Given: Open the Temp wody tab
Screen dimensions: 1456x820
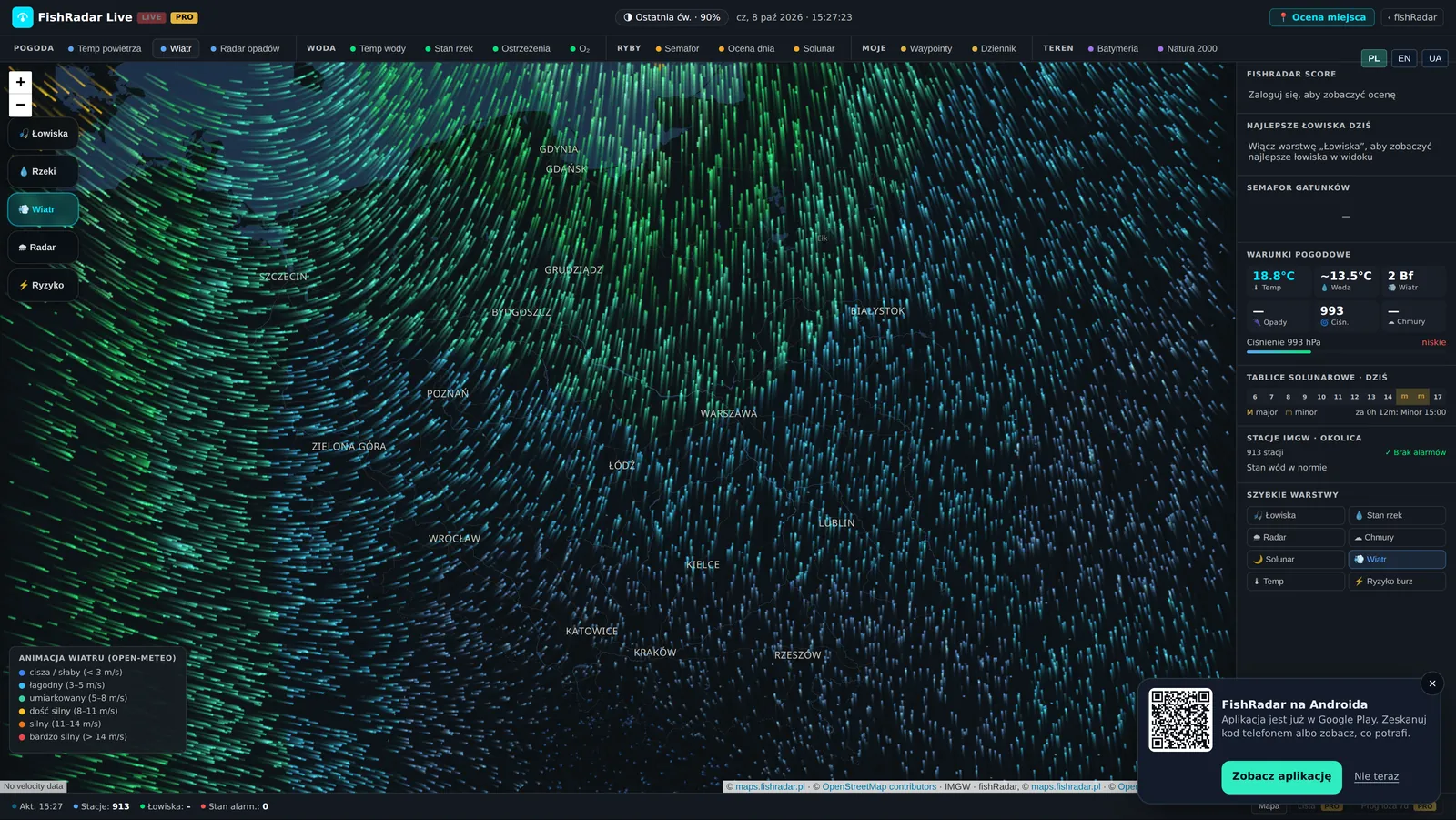Looking at the screenshot, I should tap(378, 48).
